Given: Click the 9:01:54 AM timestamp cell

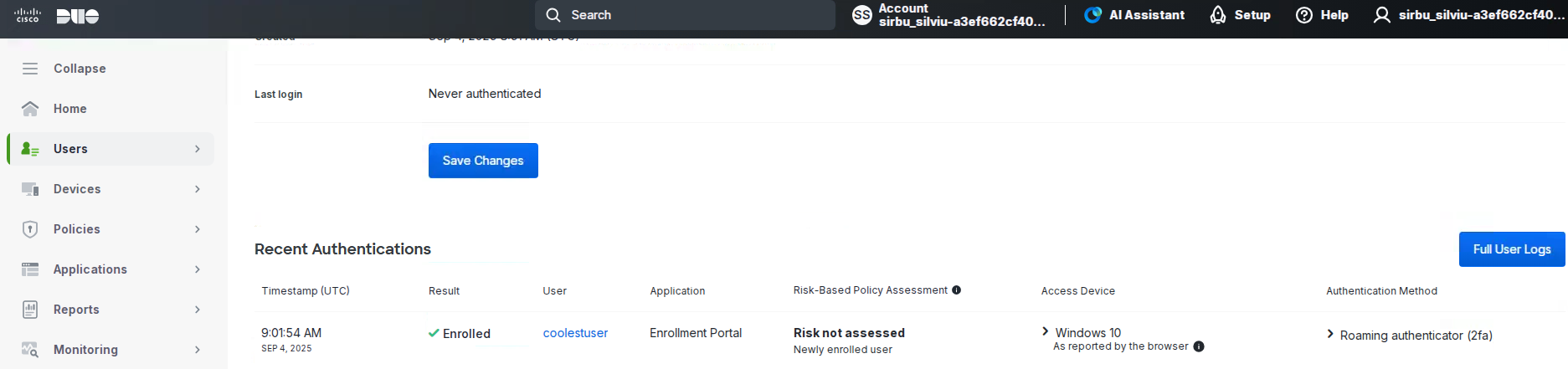Looking at the screenshot, I should coord(291,333).
